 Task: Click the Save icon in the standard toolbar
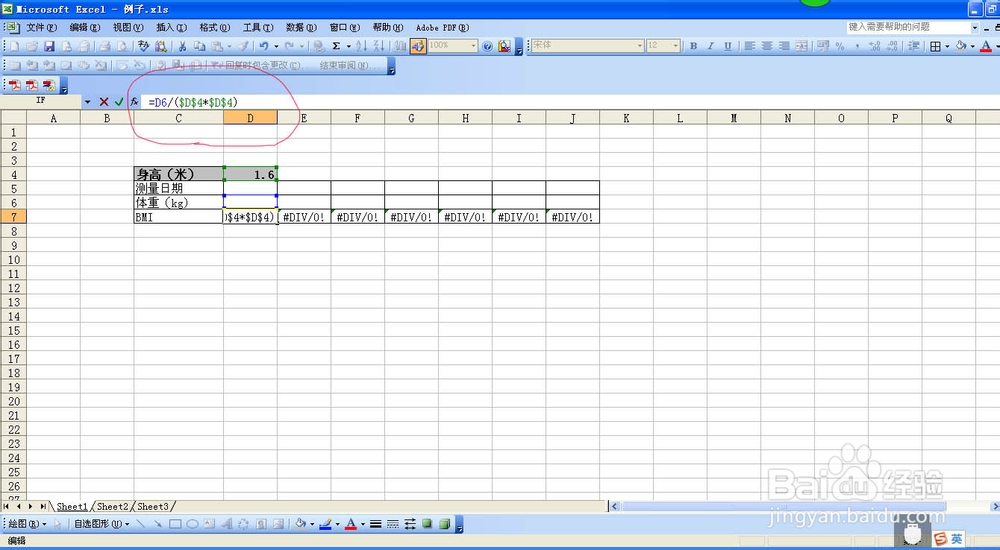tap(49, 46)
